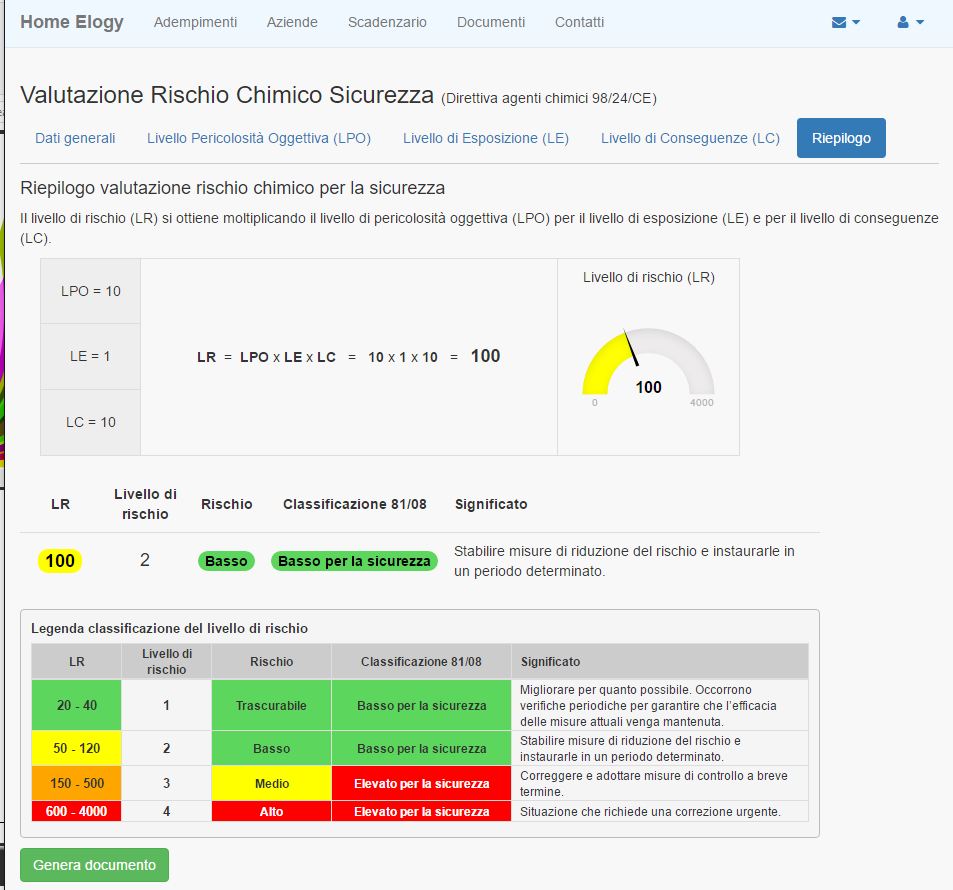Open the Livello di Esposizione (LE) tab
This screenshot has height=890, width=953.
486,138
